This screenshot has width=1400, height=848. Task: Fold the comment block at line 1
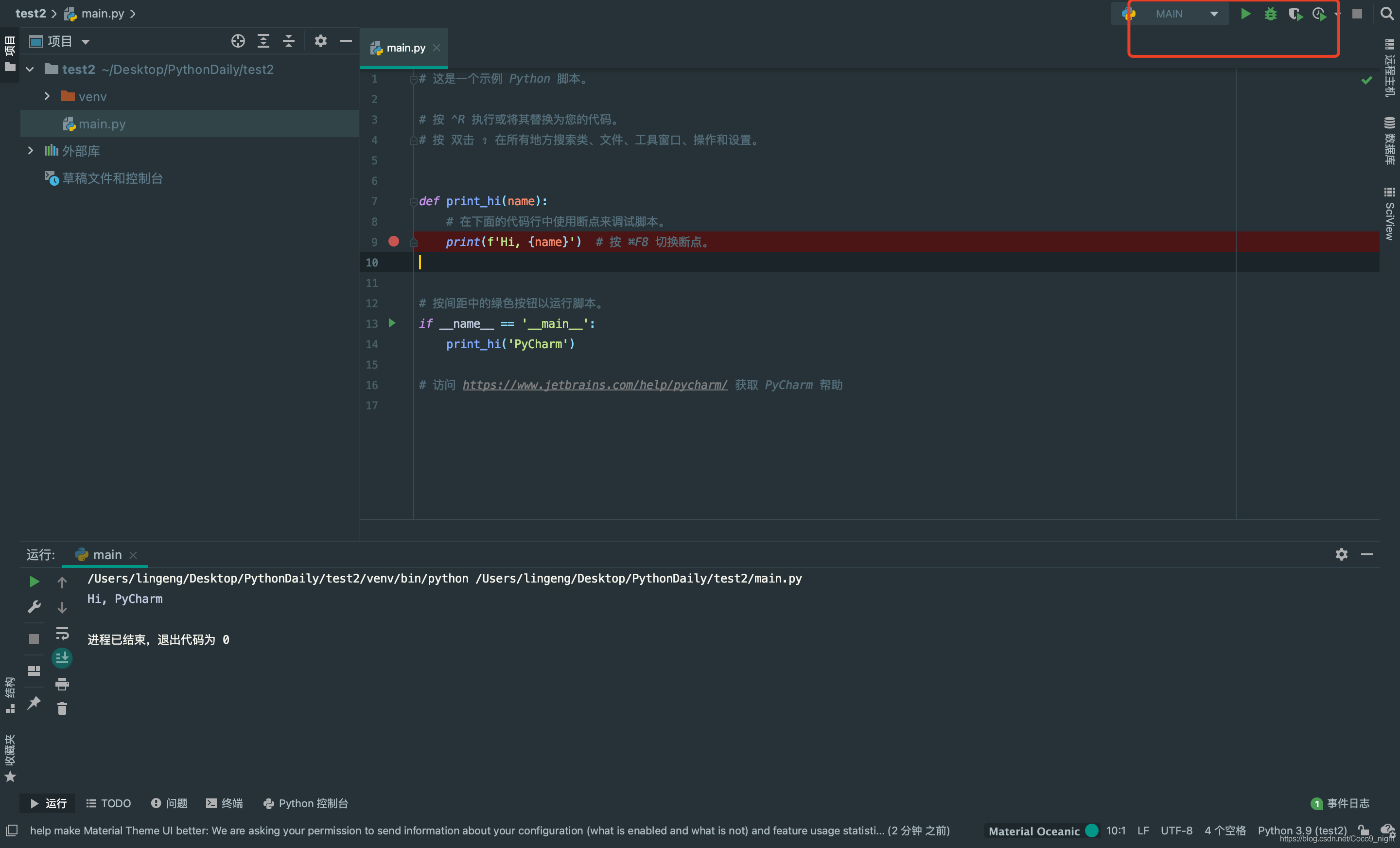pos(414,79)
